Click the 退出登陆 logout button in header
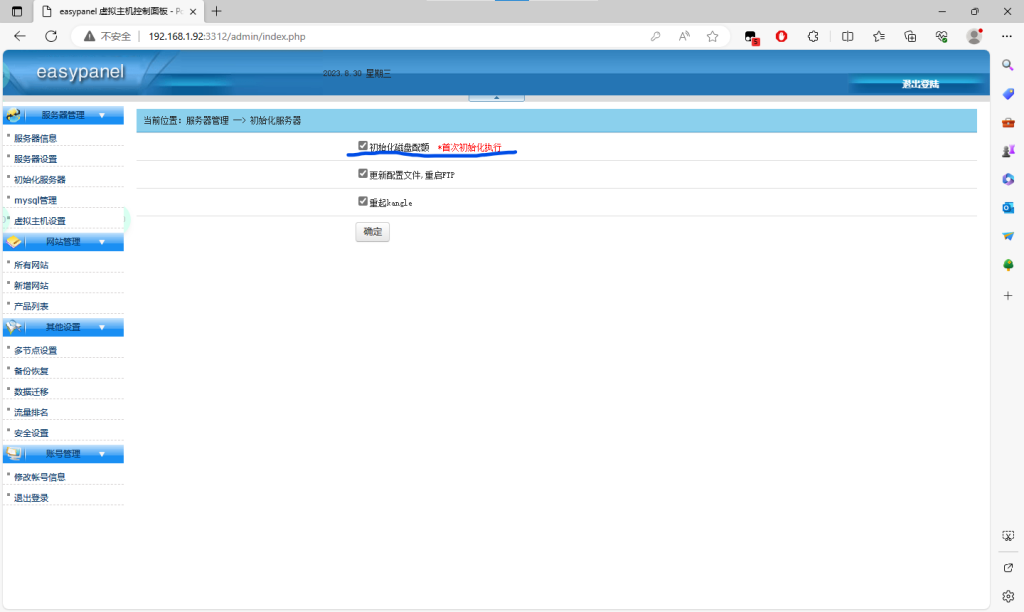 click(x=920, y=84)
